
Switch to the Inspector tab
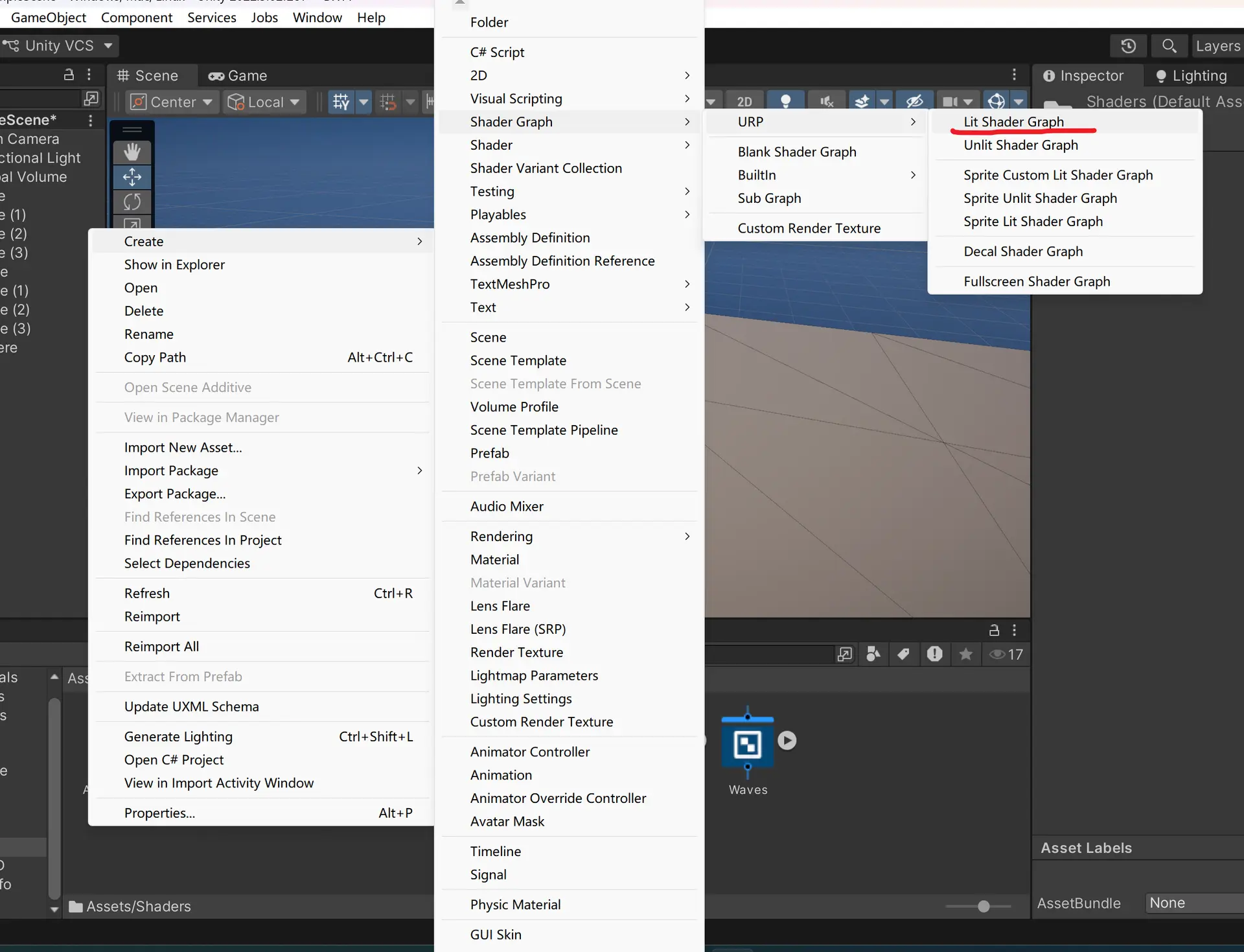(1083, 76)
